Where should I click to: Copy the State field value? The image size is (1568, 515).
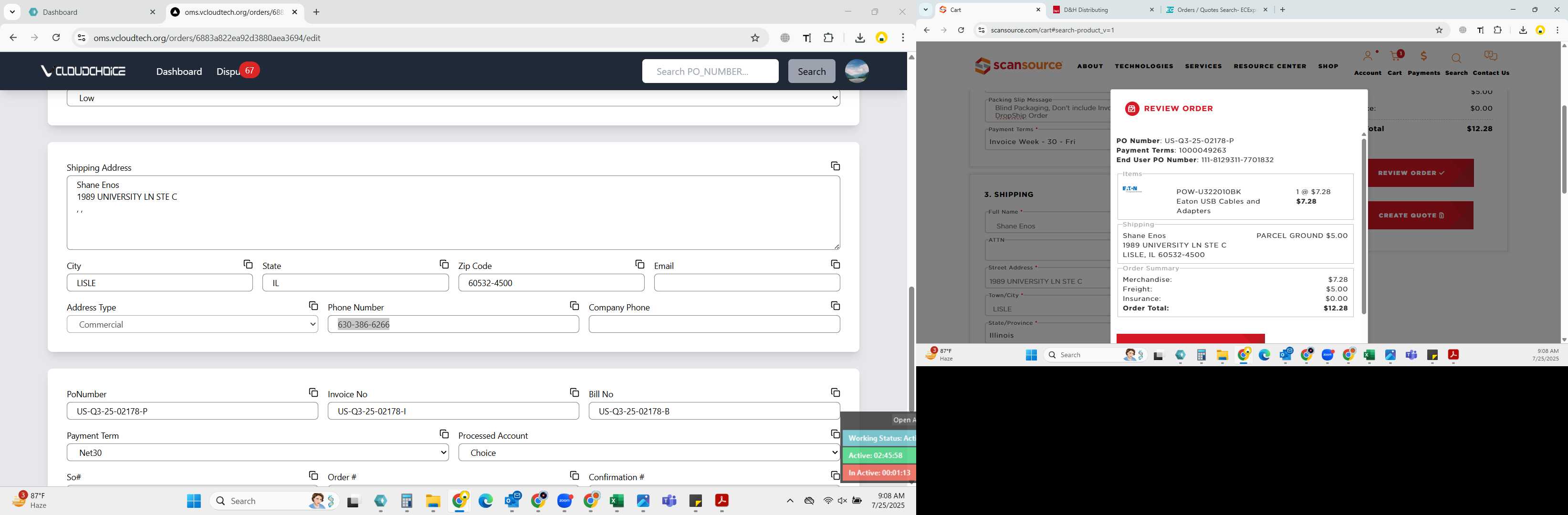coord(444,265)
